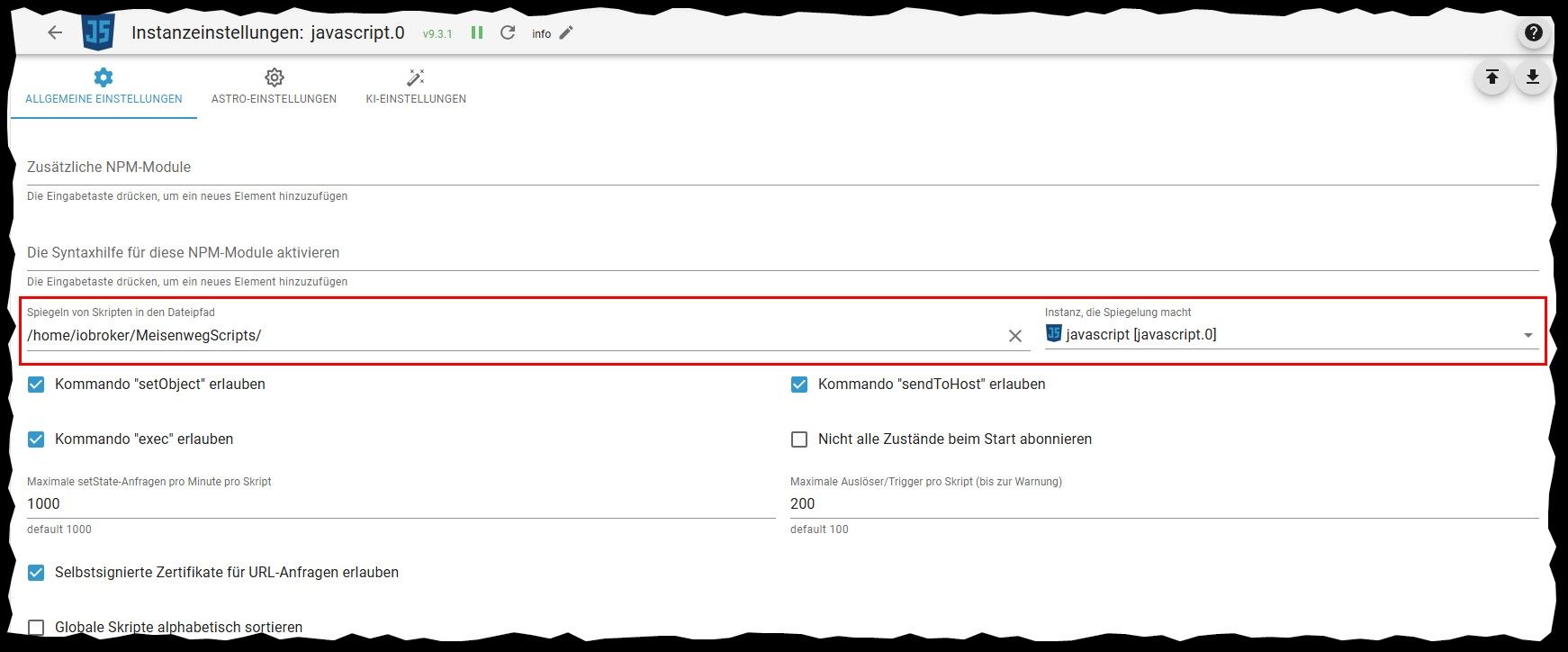This screenshot has width=1568, height=652.
Task: Open the mirroring instance dropdown
Action: pos(1292,335)
